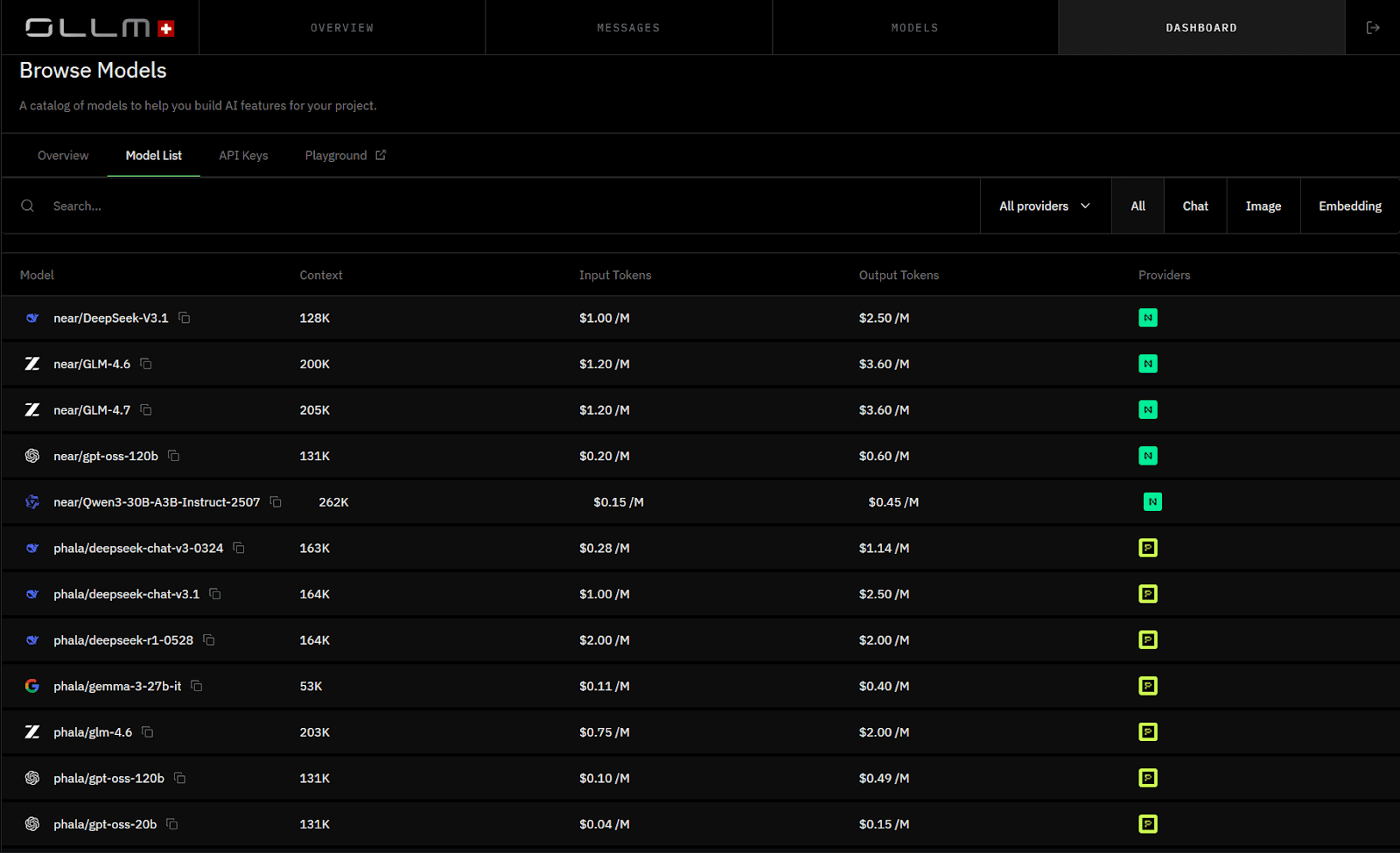Click Phala provider badge for phala/gpt-oss-20b

[1148, 824]
